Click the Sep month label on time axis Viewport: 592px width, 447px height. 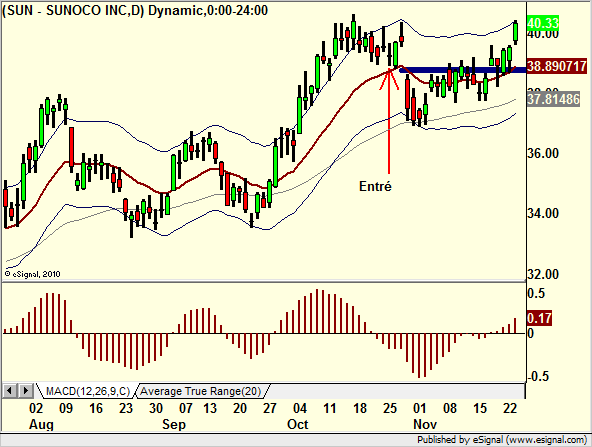pos(174,424)
